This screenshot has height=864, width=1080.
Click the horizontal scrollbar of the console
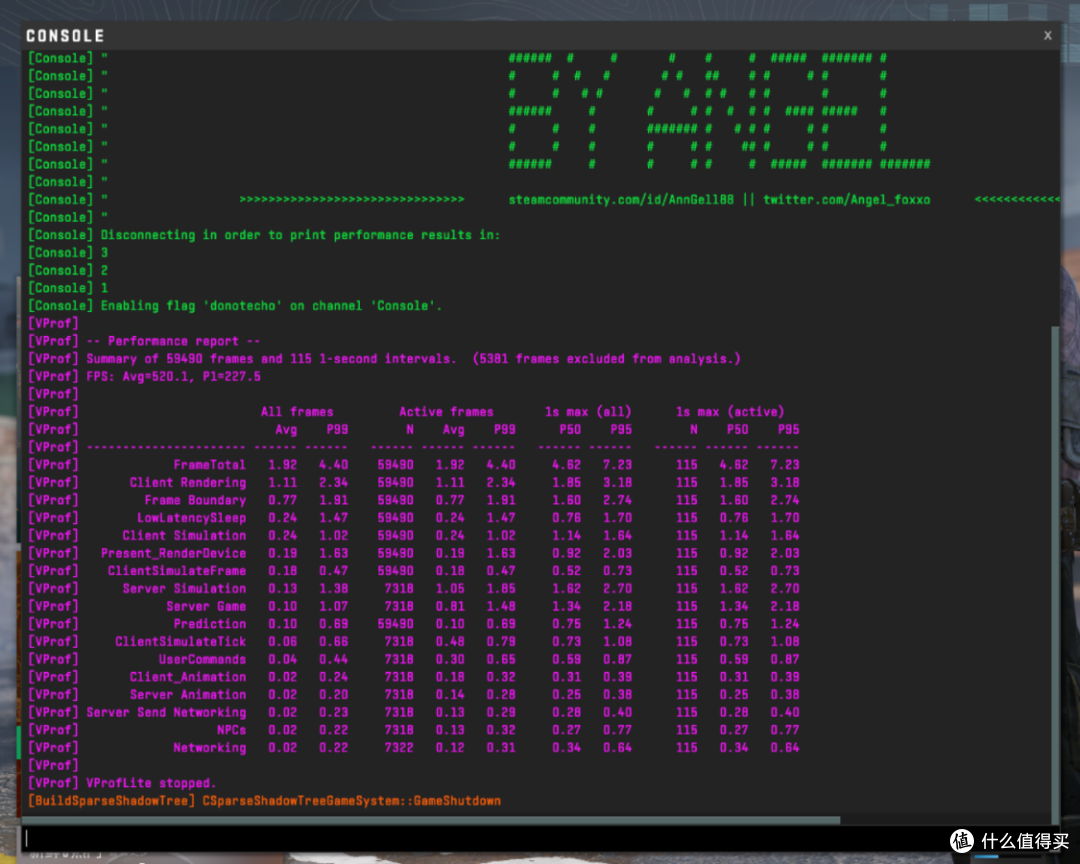tap(431, 820)
